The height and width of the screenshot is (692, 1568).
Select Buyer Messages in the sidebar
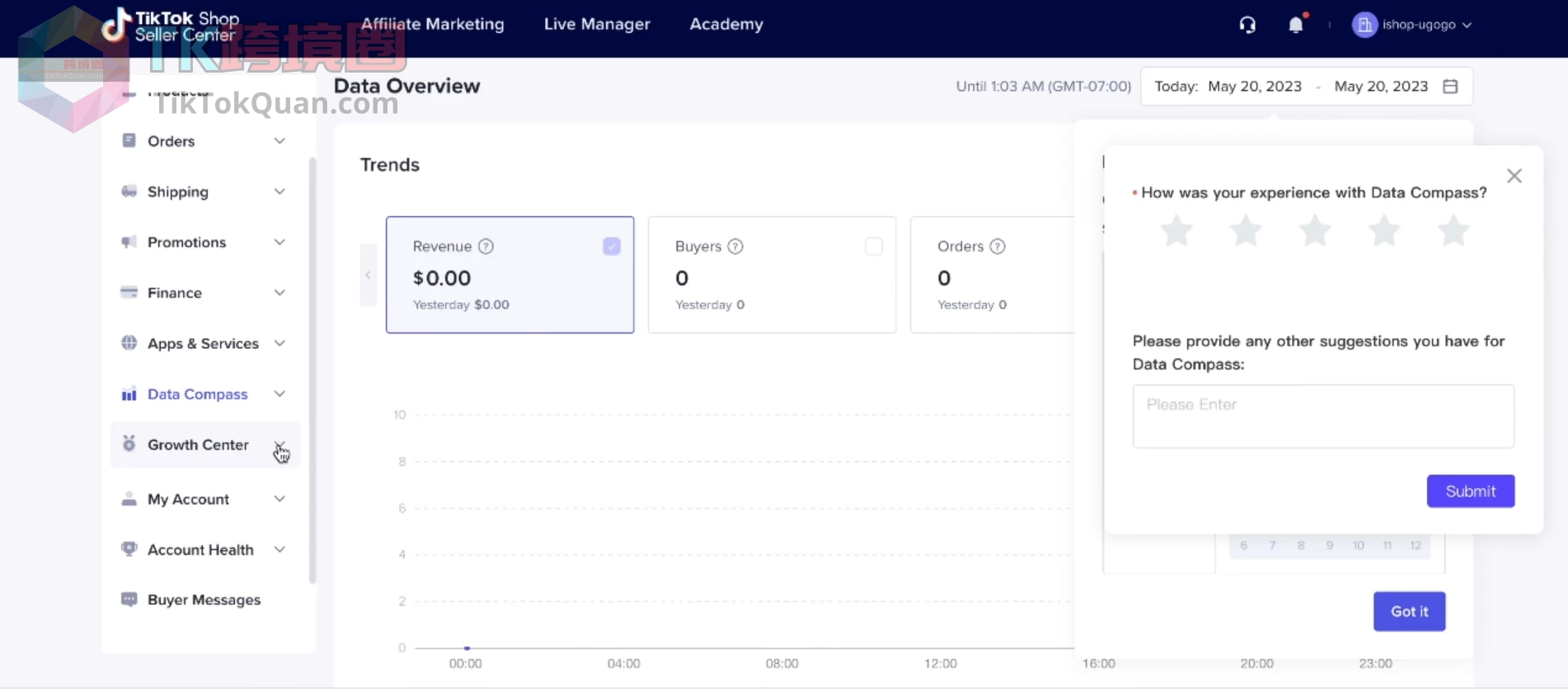pyautogui.click(x=204, y=600)
